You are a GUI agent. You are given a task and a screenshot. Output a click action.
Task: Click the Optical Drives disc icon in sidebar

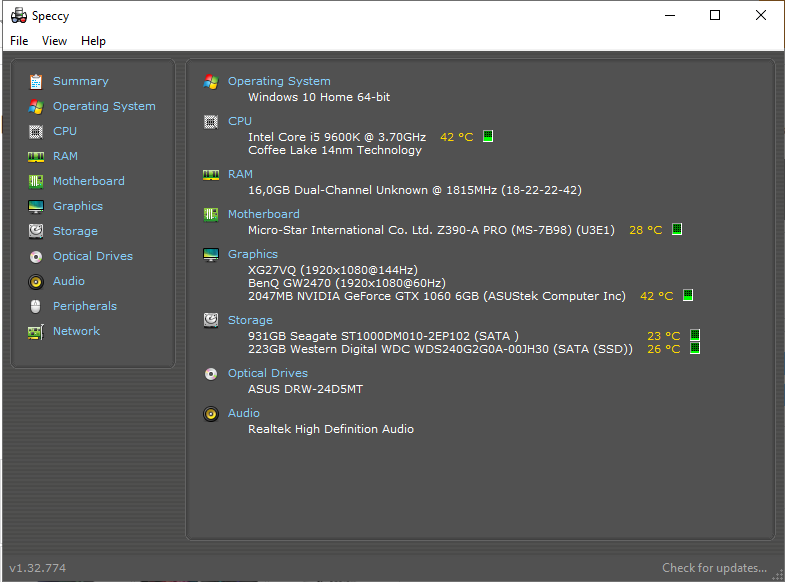pos(36,256)
